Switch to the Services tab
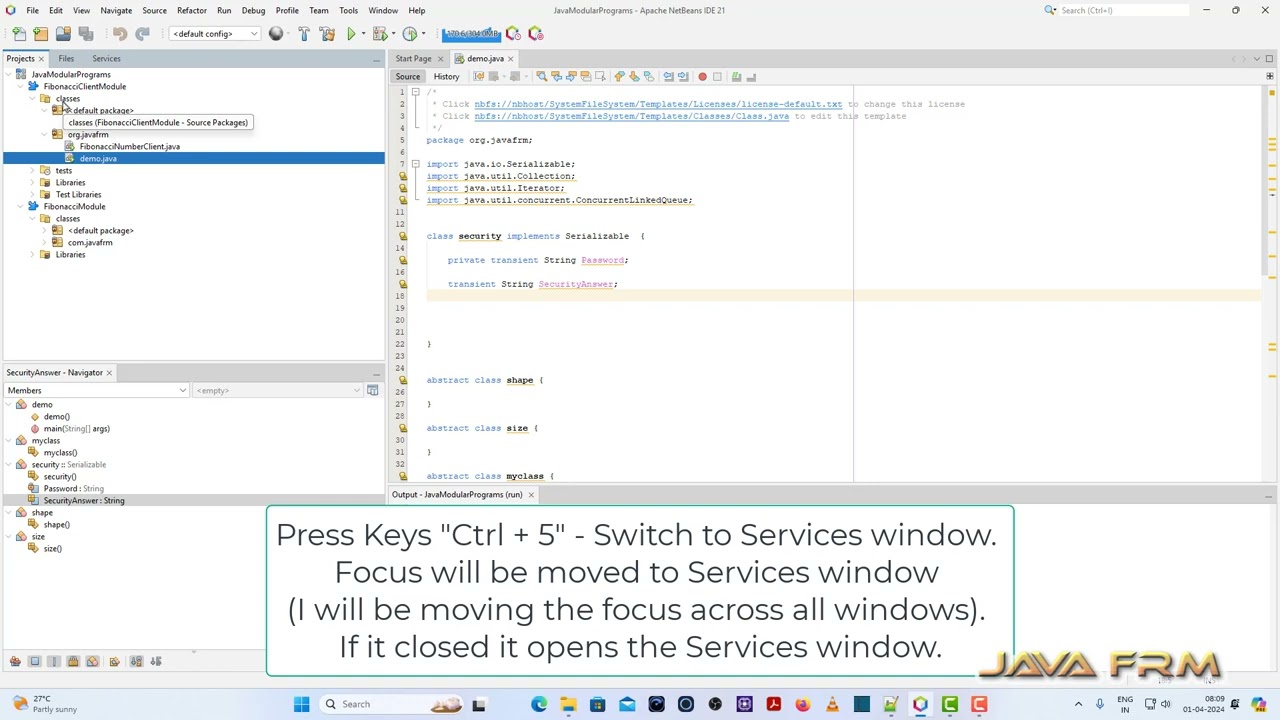 pos(106,58)
